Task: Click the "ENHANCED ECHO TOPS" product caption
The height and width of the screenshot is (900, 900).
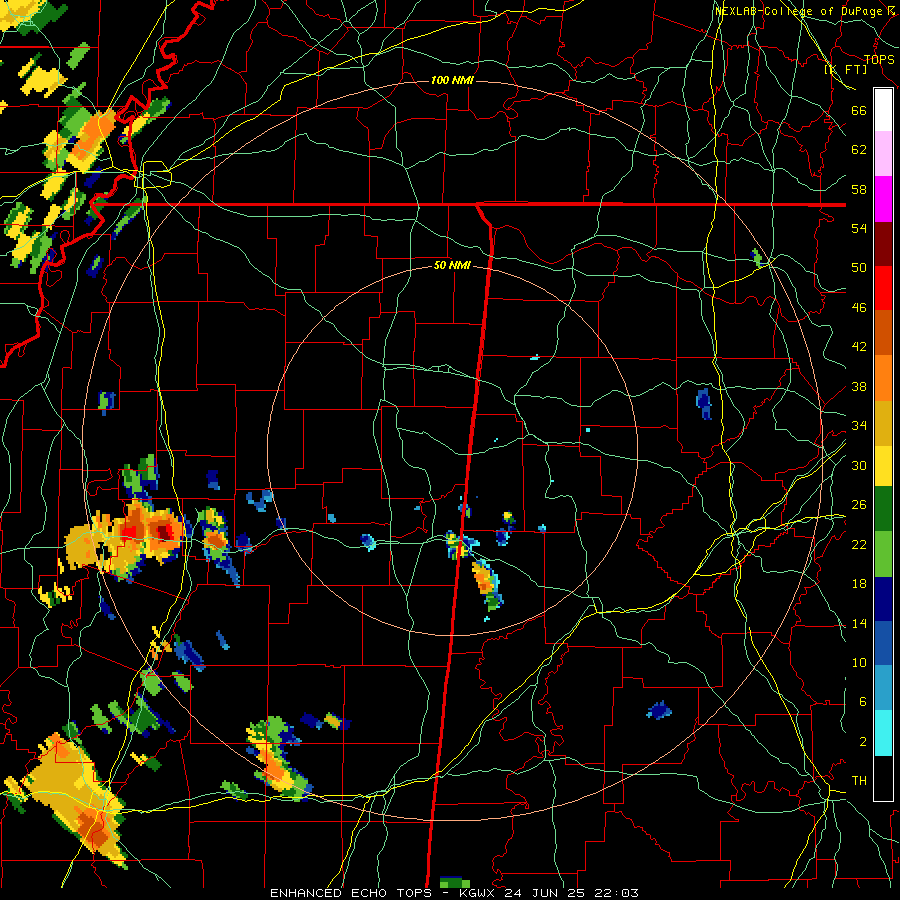Action: tap(351, 893)
